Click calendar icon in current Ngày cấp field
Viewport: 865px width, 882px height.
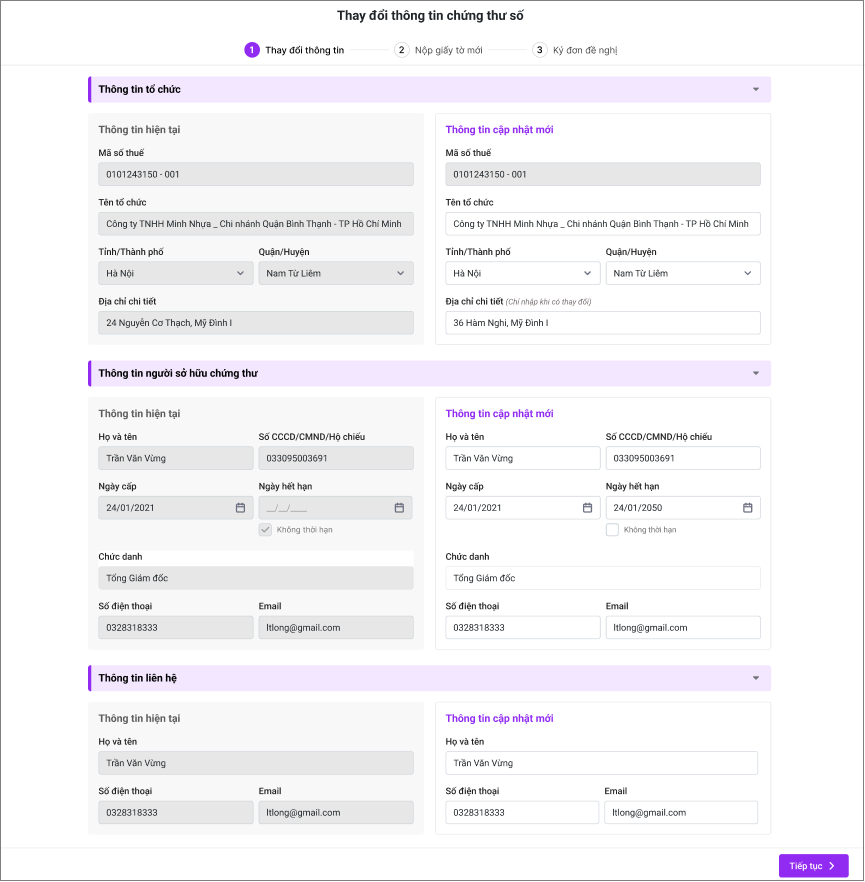240,507
